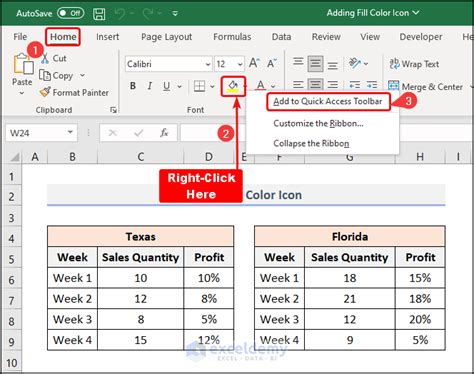Click the Florida Week 3 profit 20% cell
474x374 pixels.
[x=420, y=319]
